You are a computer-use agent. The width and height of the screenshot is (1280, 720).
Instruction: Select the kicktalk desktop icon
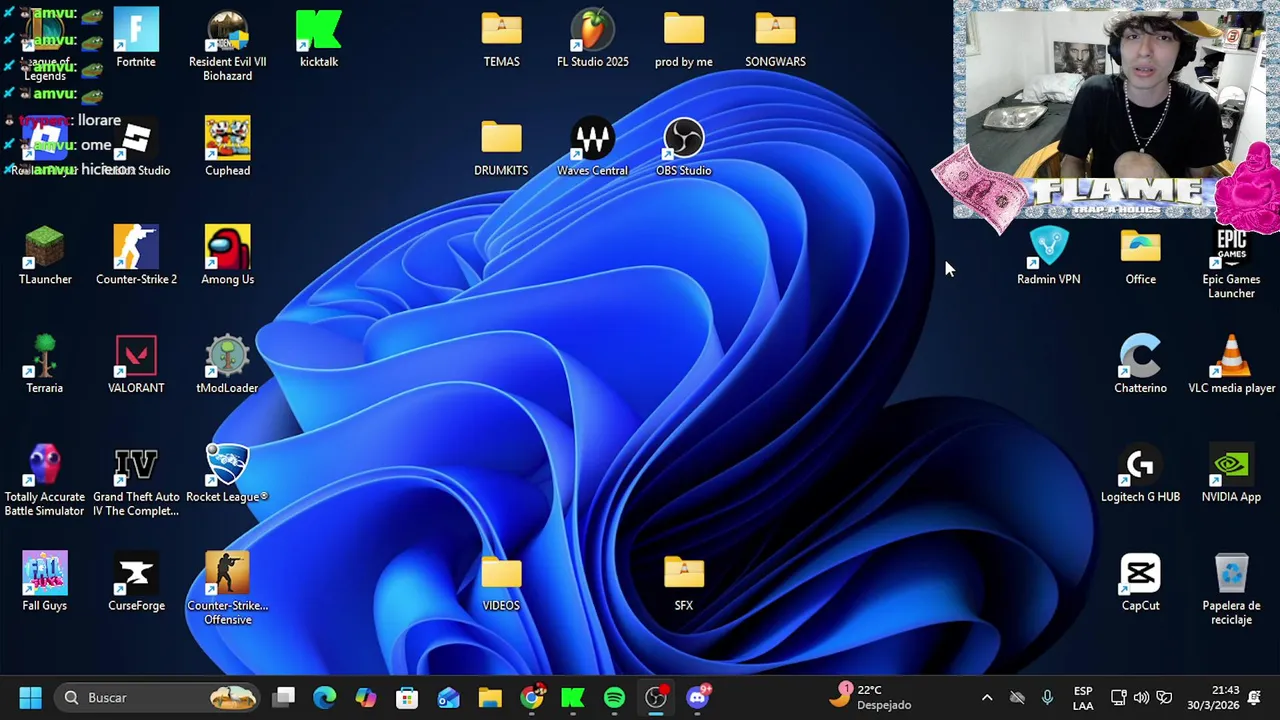tap(319, 39)
